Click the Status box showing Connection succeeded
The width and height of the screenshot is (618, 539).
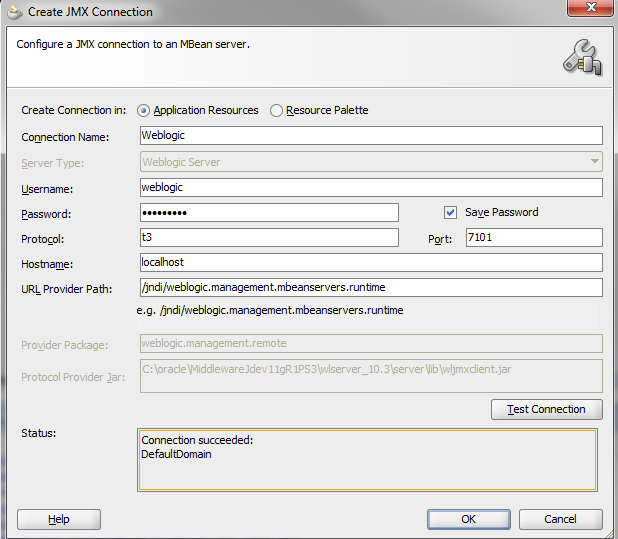click(x=367, y=460)
